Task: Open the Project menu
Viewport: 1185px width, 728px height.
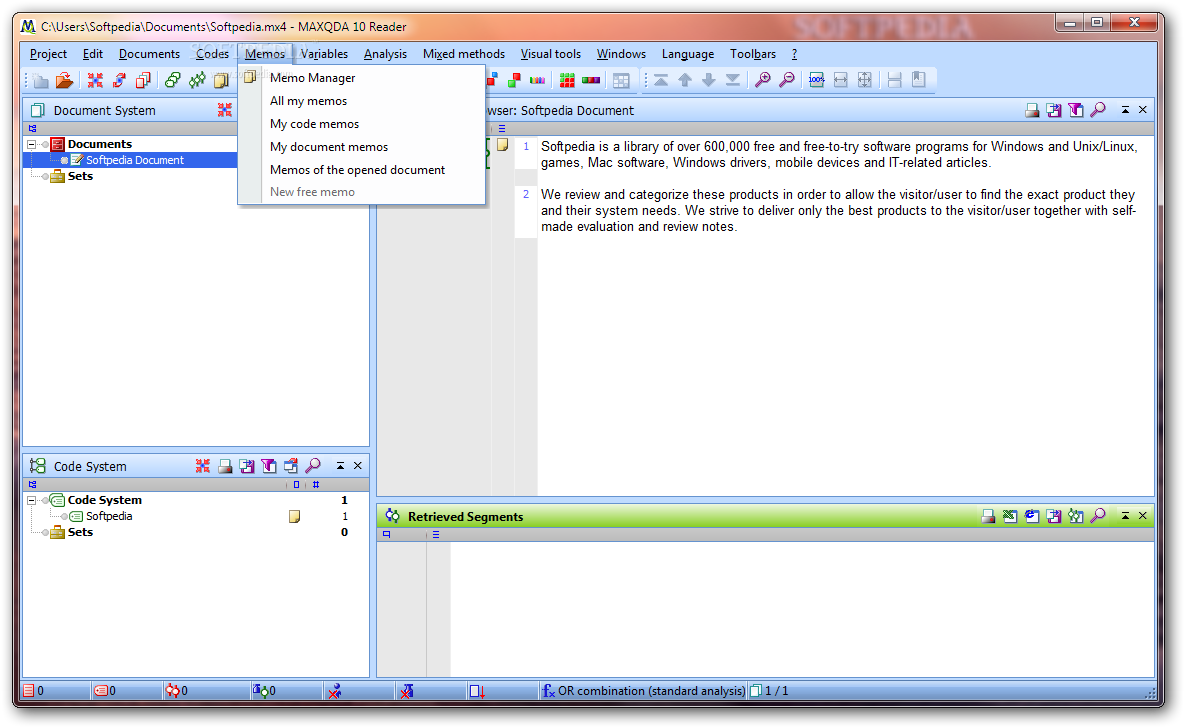Action: pyautogui.click(x=48, y=54)
